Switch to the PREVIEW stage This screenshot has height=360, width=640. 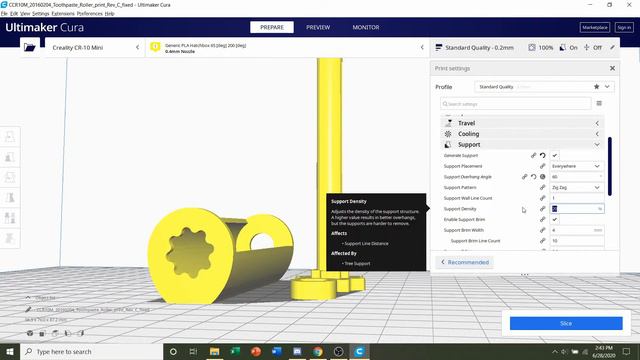click(318, 27)
